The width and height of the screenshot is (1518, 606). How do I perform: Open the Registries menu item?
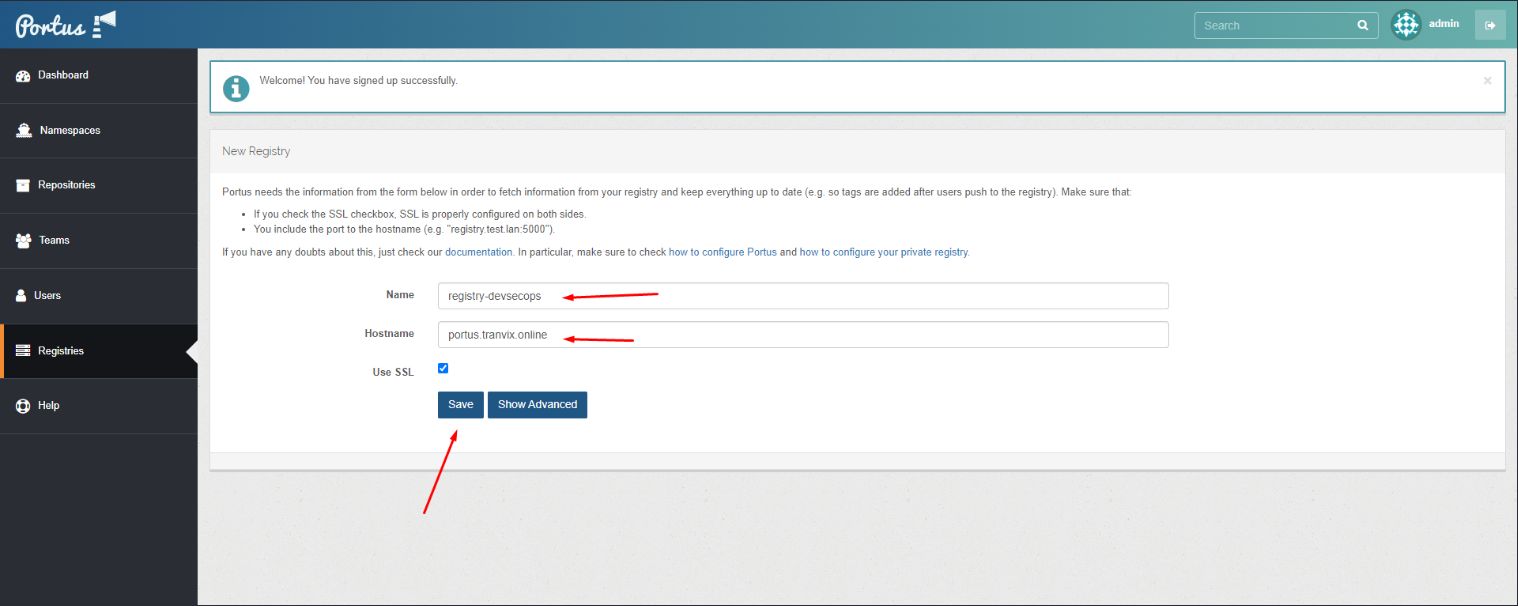click(61, 351)
